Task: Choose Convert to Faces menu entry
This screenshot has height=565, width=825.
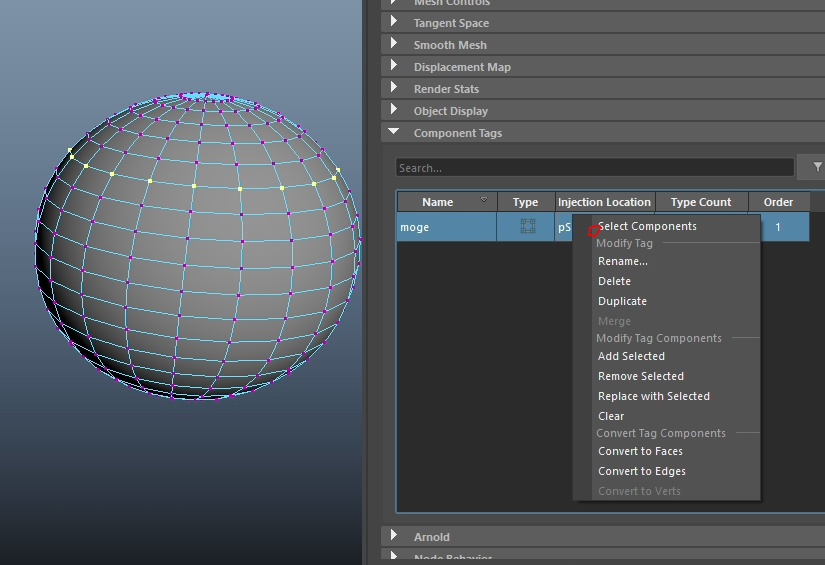Action: pyautogui.click(x=666, y=451)
